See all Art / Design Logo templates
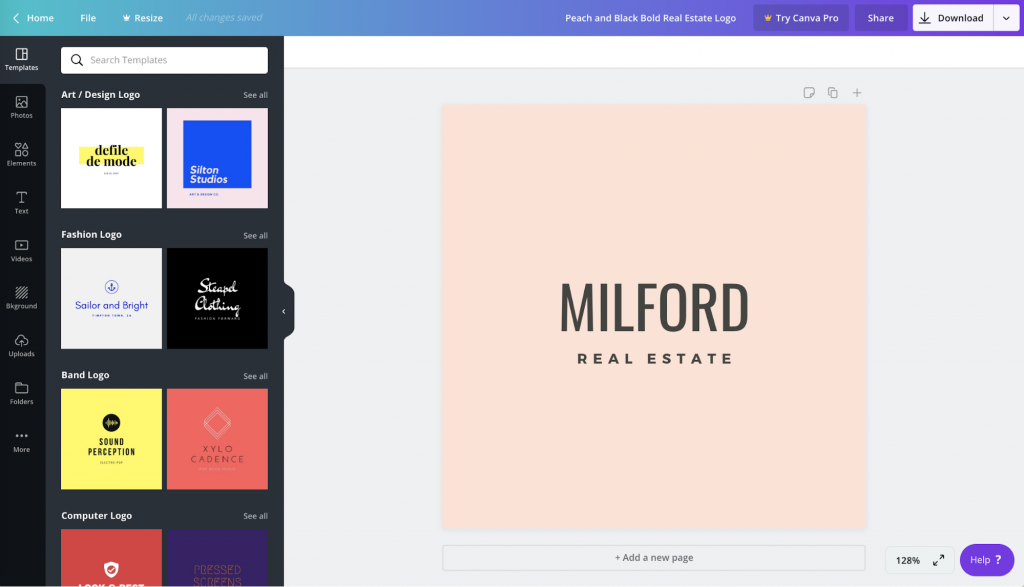Viewport: 1024px width, 587px height. coord(255,95)
